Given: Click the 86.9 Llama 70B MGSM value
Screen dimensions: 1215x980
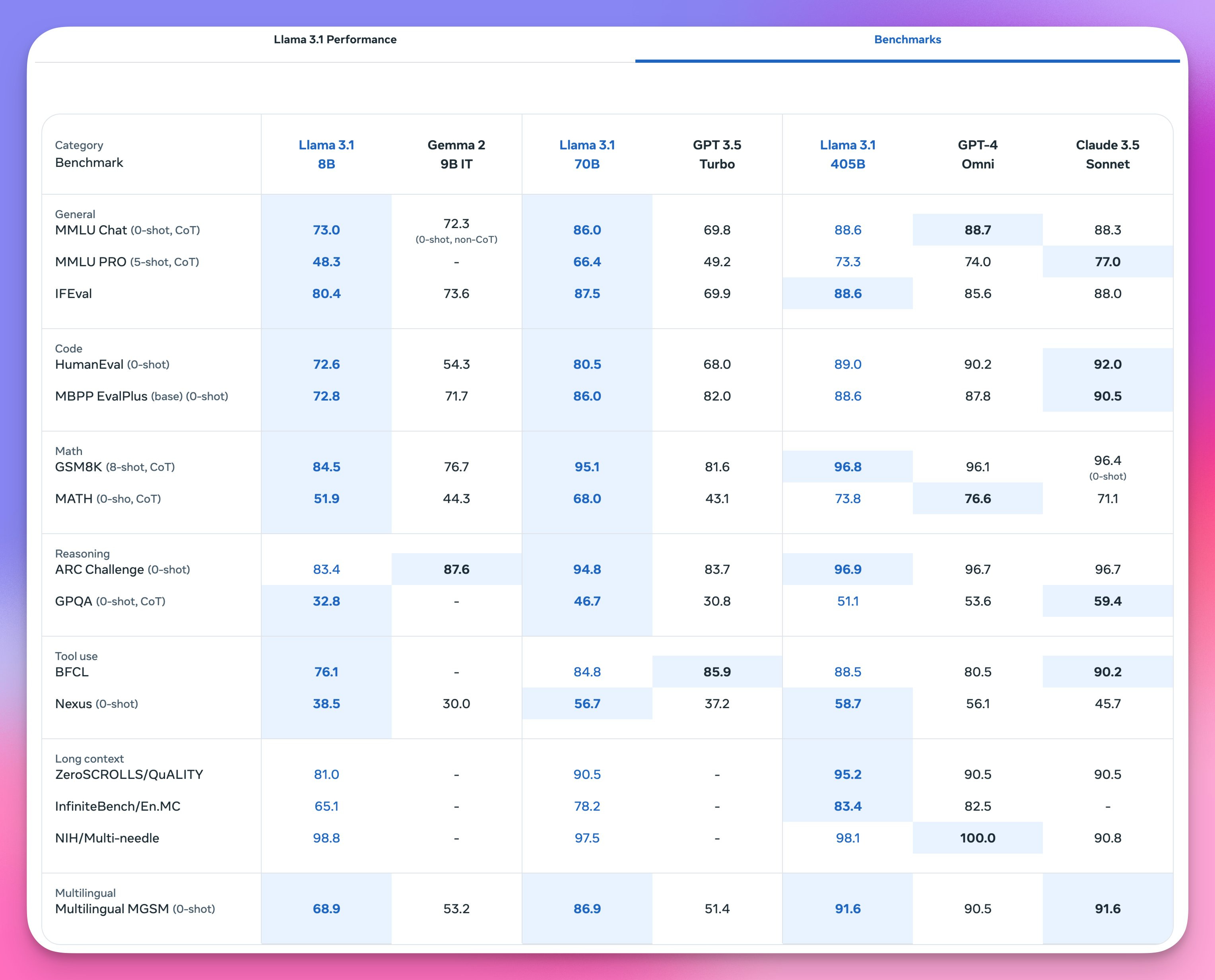Looking at the screenshot, I should click(x=587, y=909).
